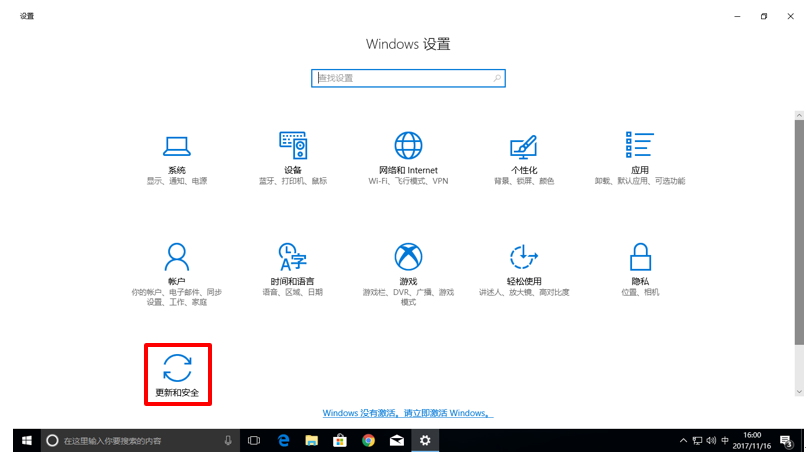Open the Windows Start menu
Viewport: 806px width, 454px height.
(x=27, y=441)
